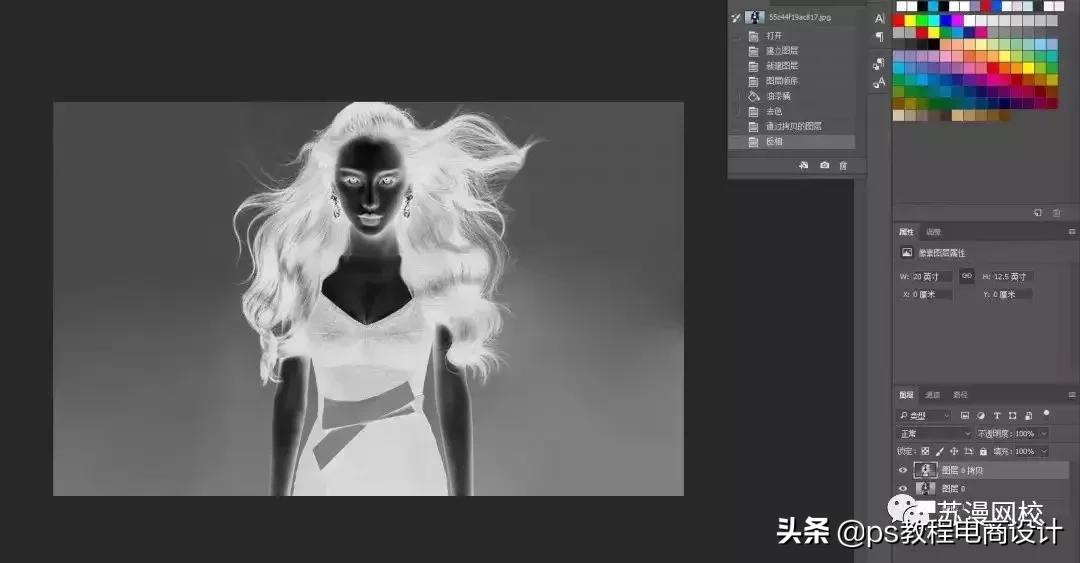Viewport: 1080px width, 563px height.
Task: Lock artboard auto-nesting
Action: [x=968, y=451]
